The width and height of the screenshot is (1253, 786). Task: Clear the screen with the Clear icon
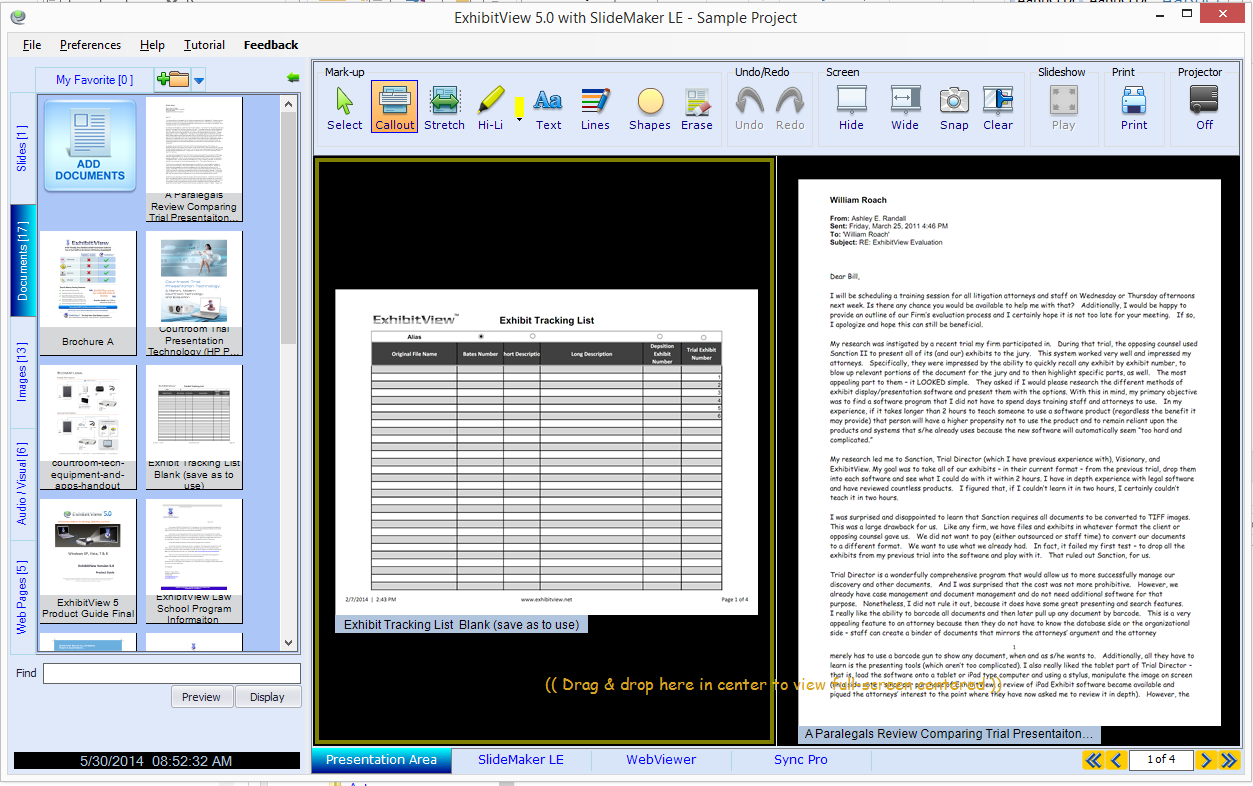998,108
